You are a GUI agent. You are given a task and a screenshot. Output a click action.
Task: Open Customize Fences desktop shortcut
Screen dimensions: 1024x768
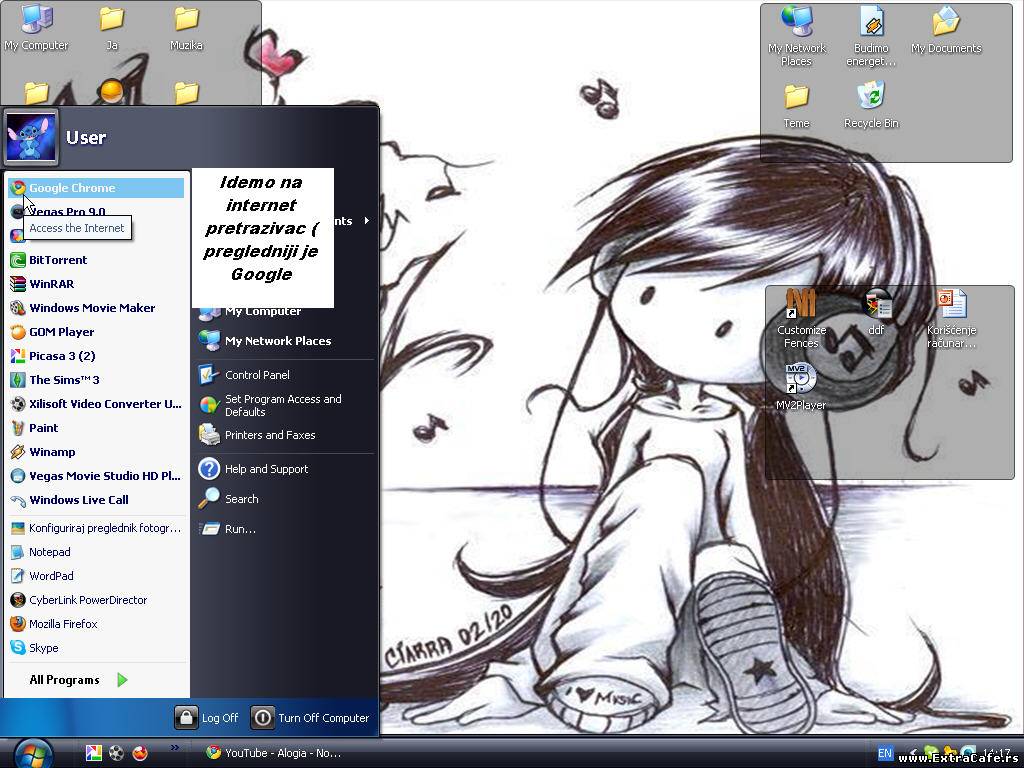pos(801,317)
